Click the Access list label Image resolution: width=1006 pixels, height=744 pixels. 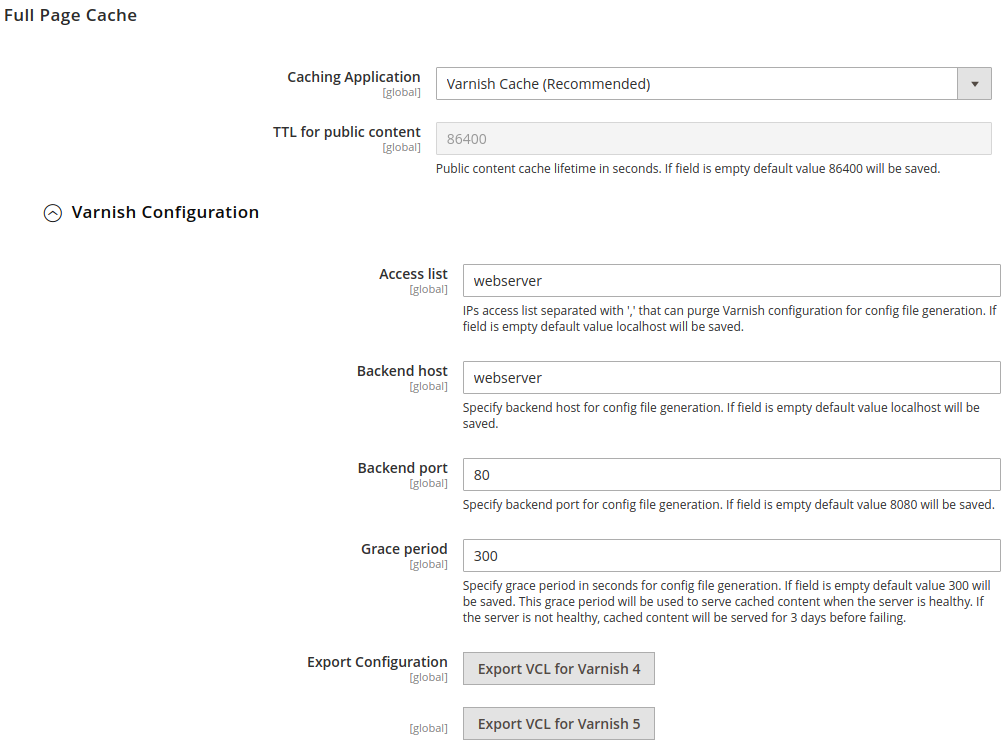[413, 274]
